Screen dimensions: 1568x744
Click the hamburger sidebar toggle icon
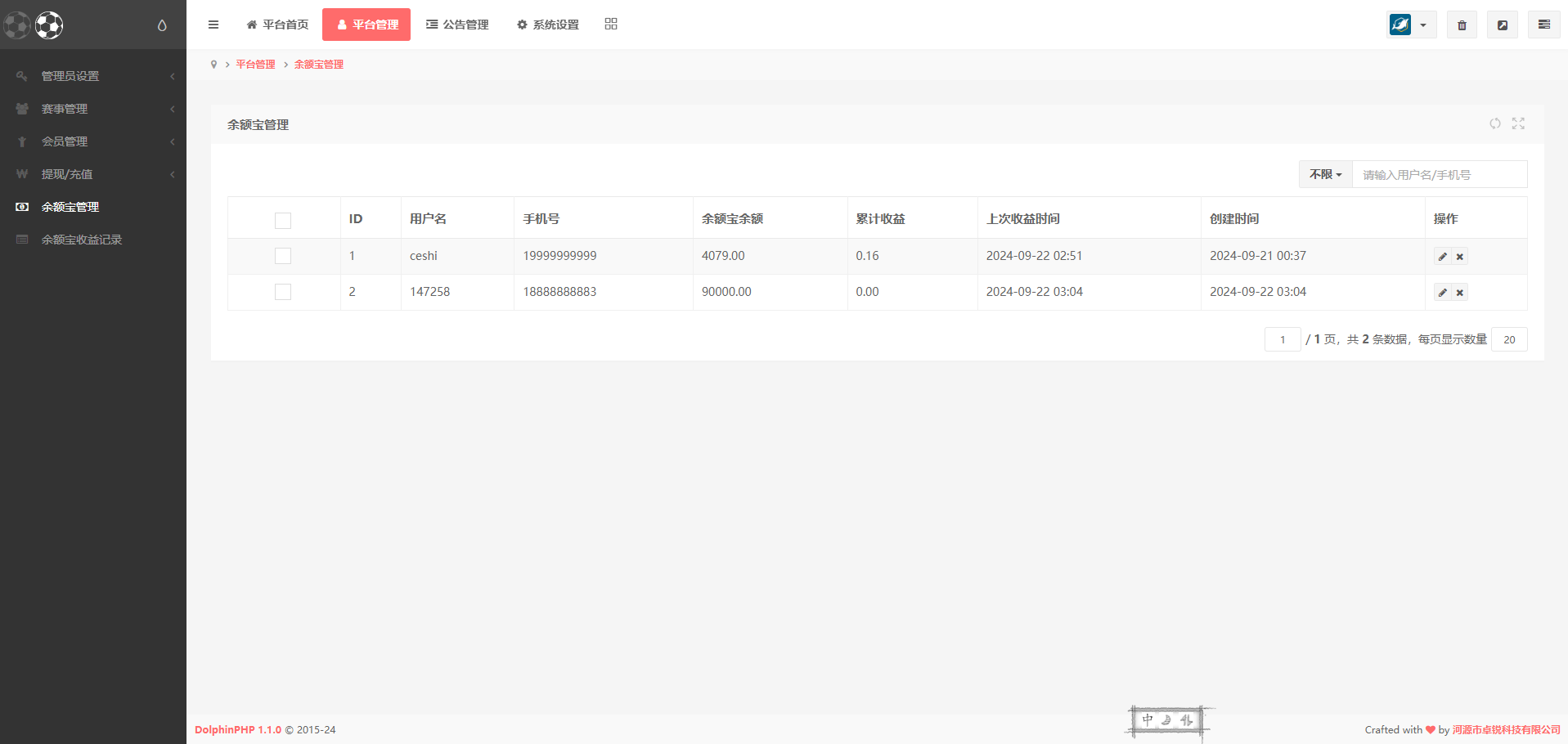pos(213,25)
